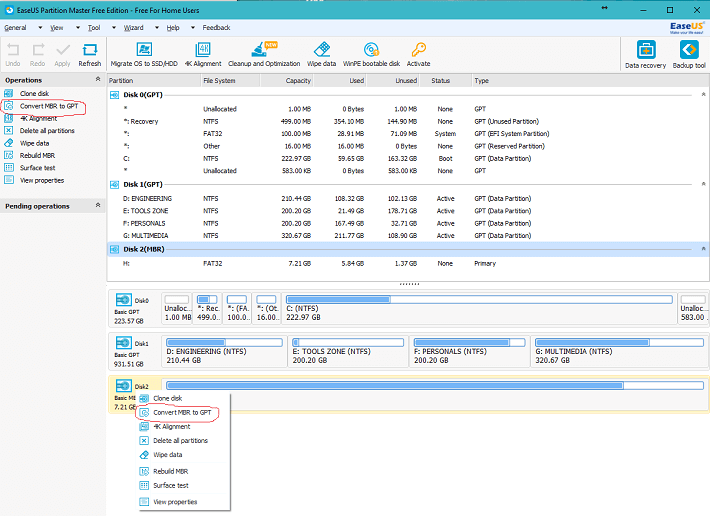Select Wipe data in context menu
Screen dimensions: 710x516
pyautogui.click(x=168, y=455)
